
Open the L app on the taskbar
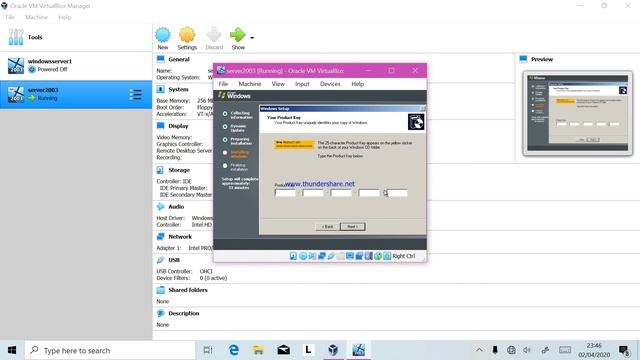tap(308, 350)
